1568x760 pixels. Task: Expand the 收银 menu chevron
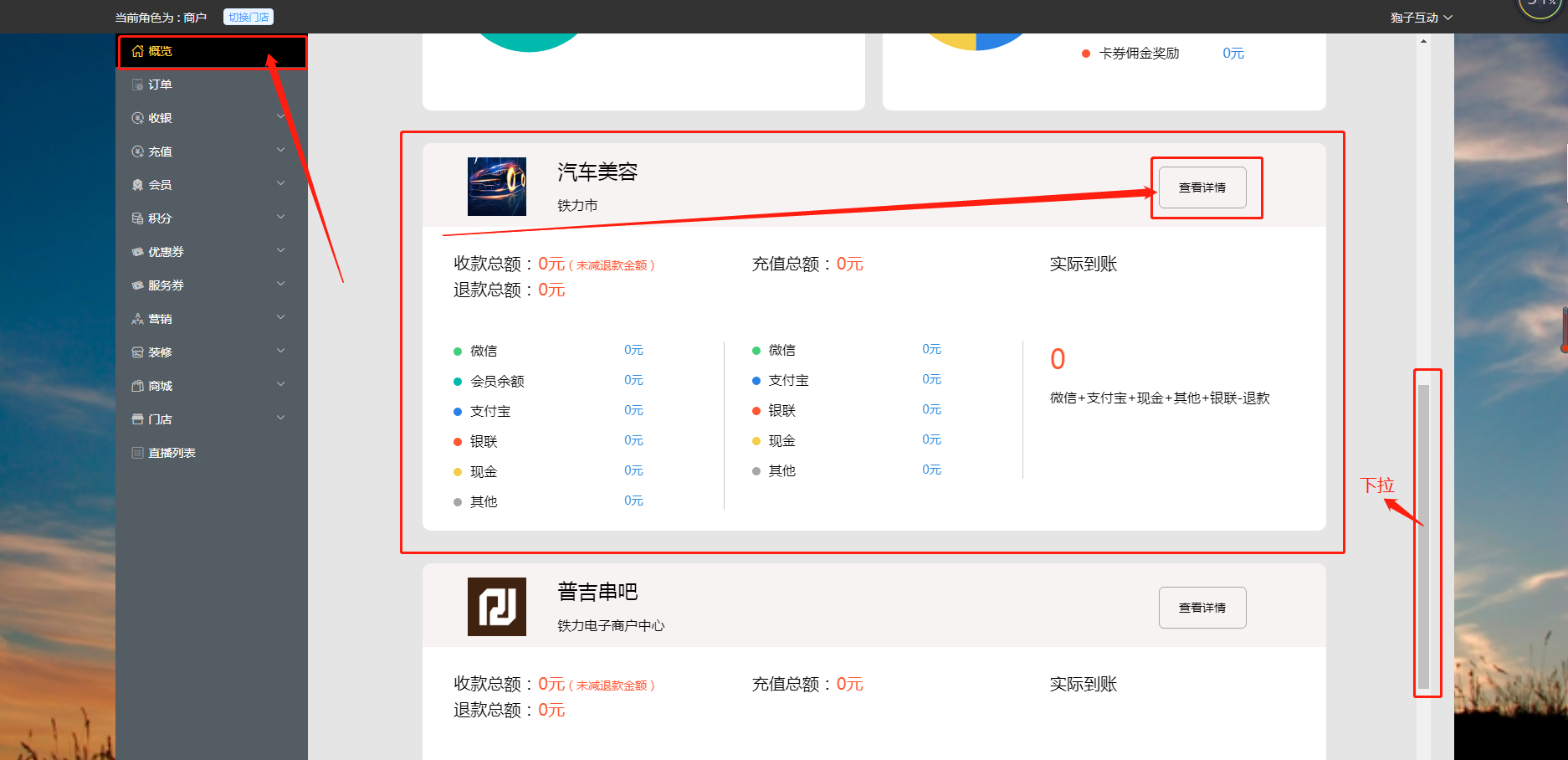[281, 116]
